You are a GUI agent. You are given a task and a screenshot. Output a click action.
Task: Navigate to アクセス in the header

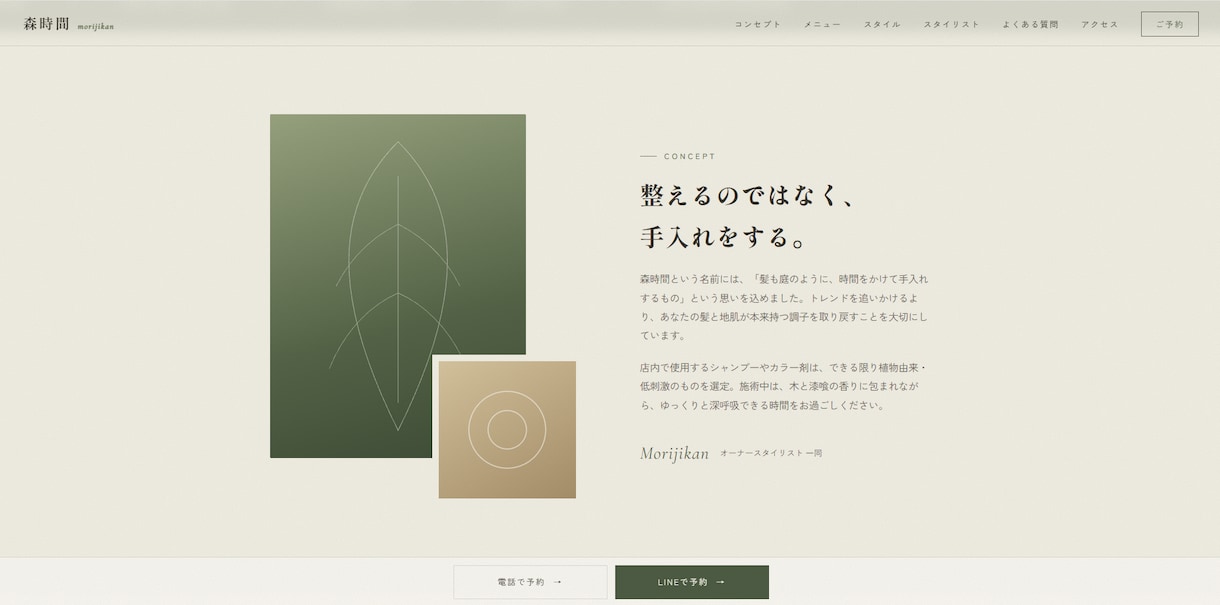click(1100, 24)
